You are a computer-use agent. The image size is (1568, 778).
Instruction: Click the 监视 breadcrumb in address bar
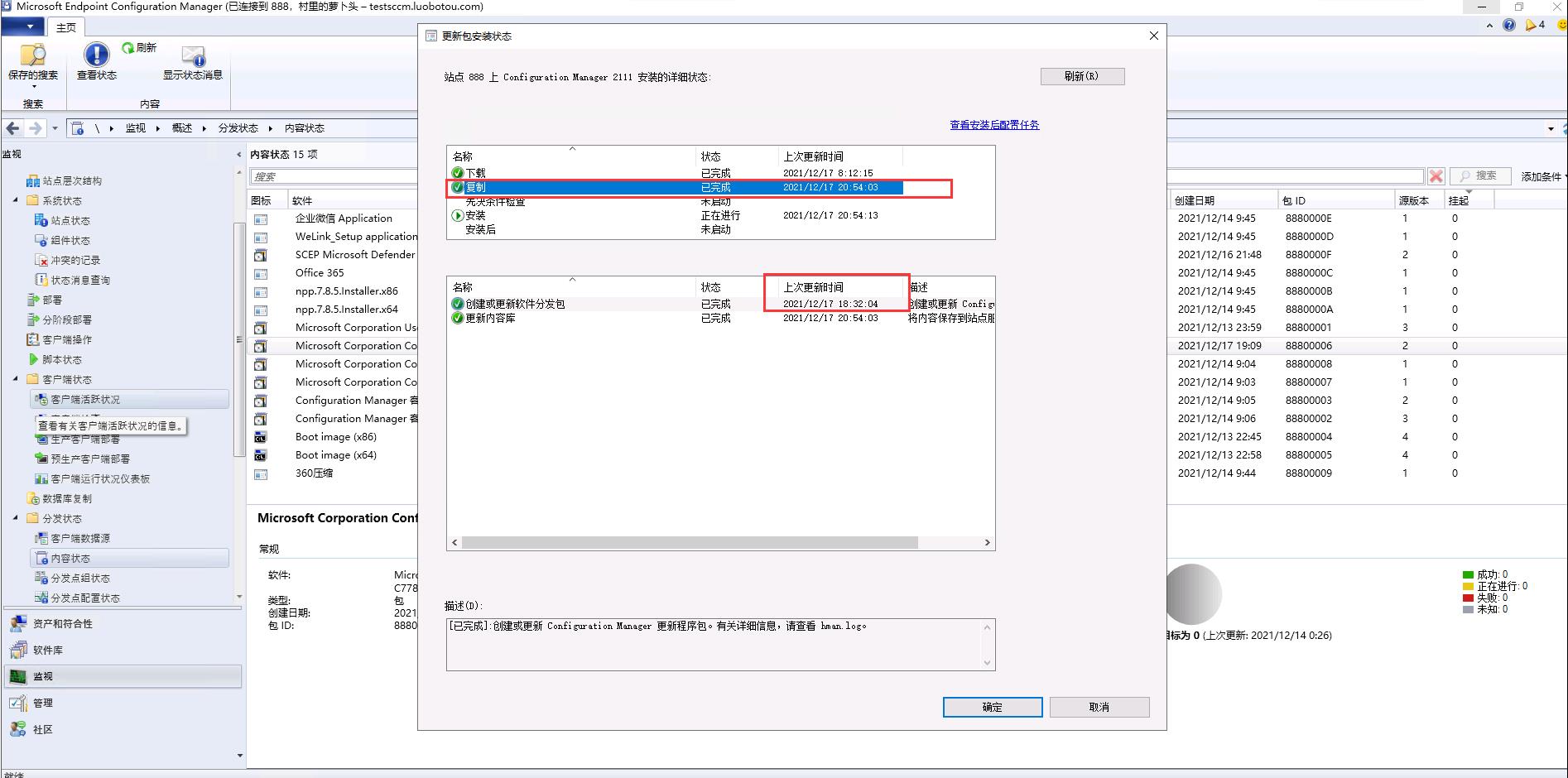pos(136,128)
